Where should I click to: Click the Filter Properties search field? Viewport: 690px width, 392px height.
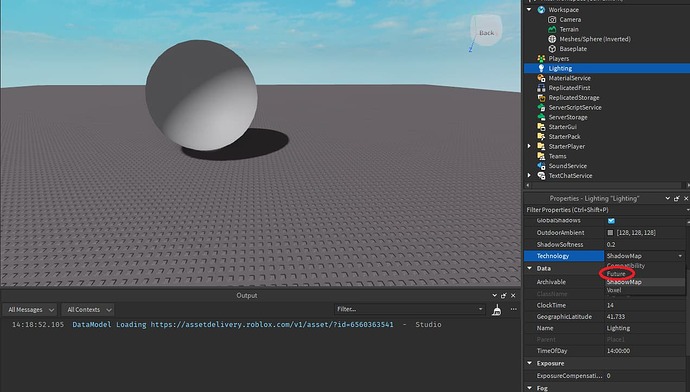pos(605,210)
